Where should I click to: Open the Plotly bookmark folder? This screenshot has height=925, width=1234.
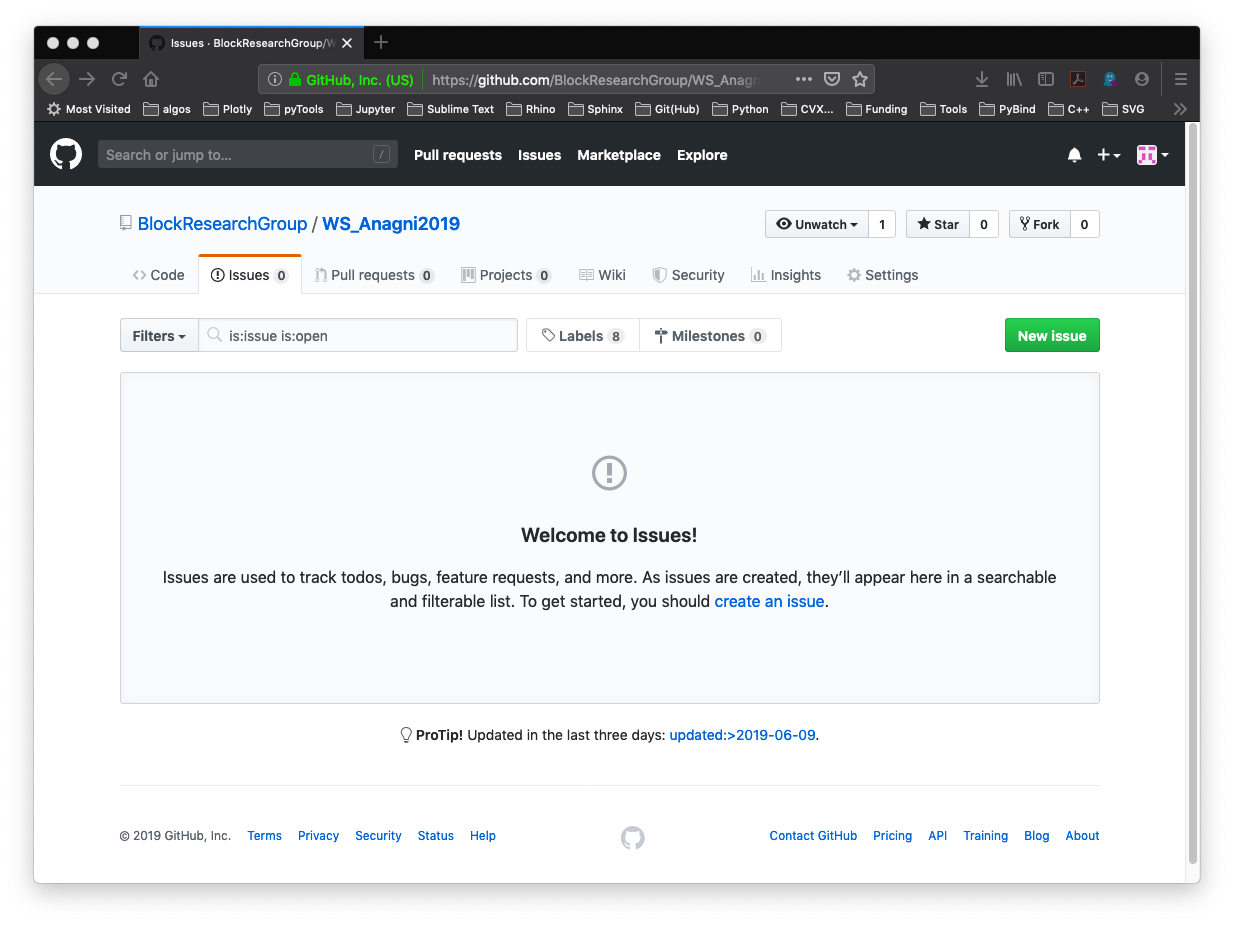[228, 109]
